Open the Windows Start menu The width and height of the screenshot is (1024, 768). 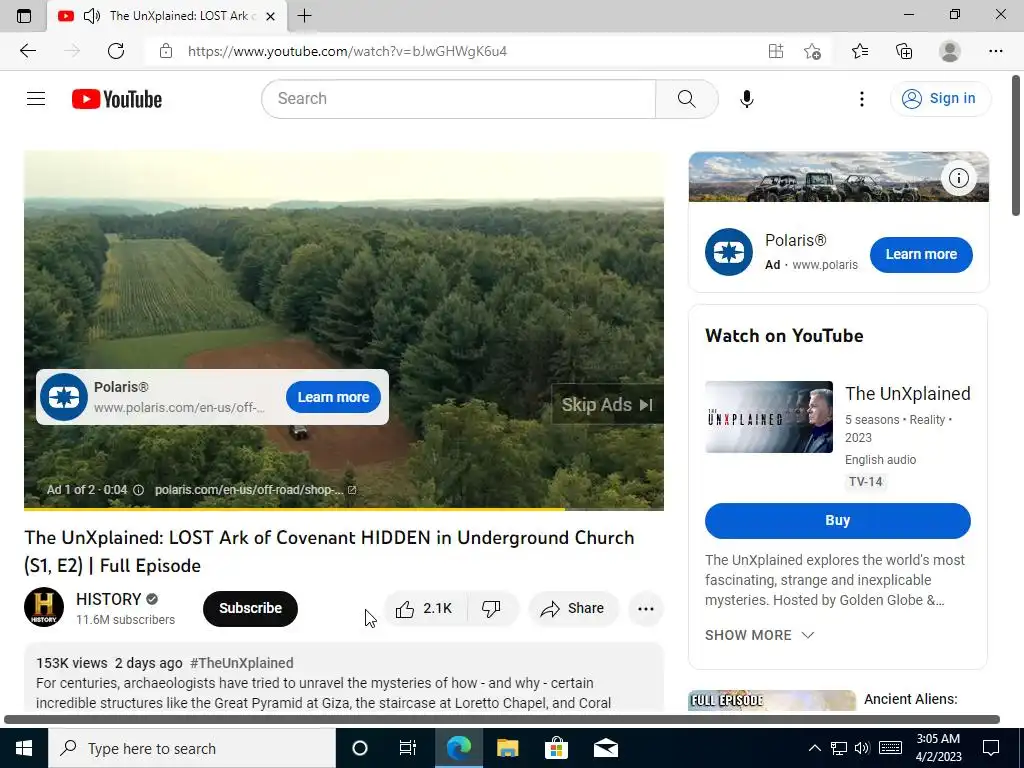[24, 748]
